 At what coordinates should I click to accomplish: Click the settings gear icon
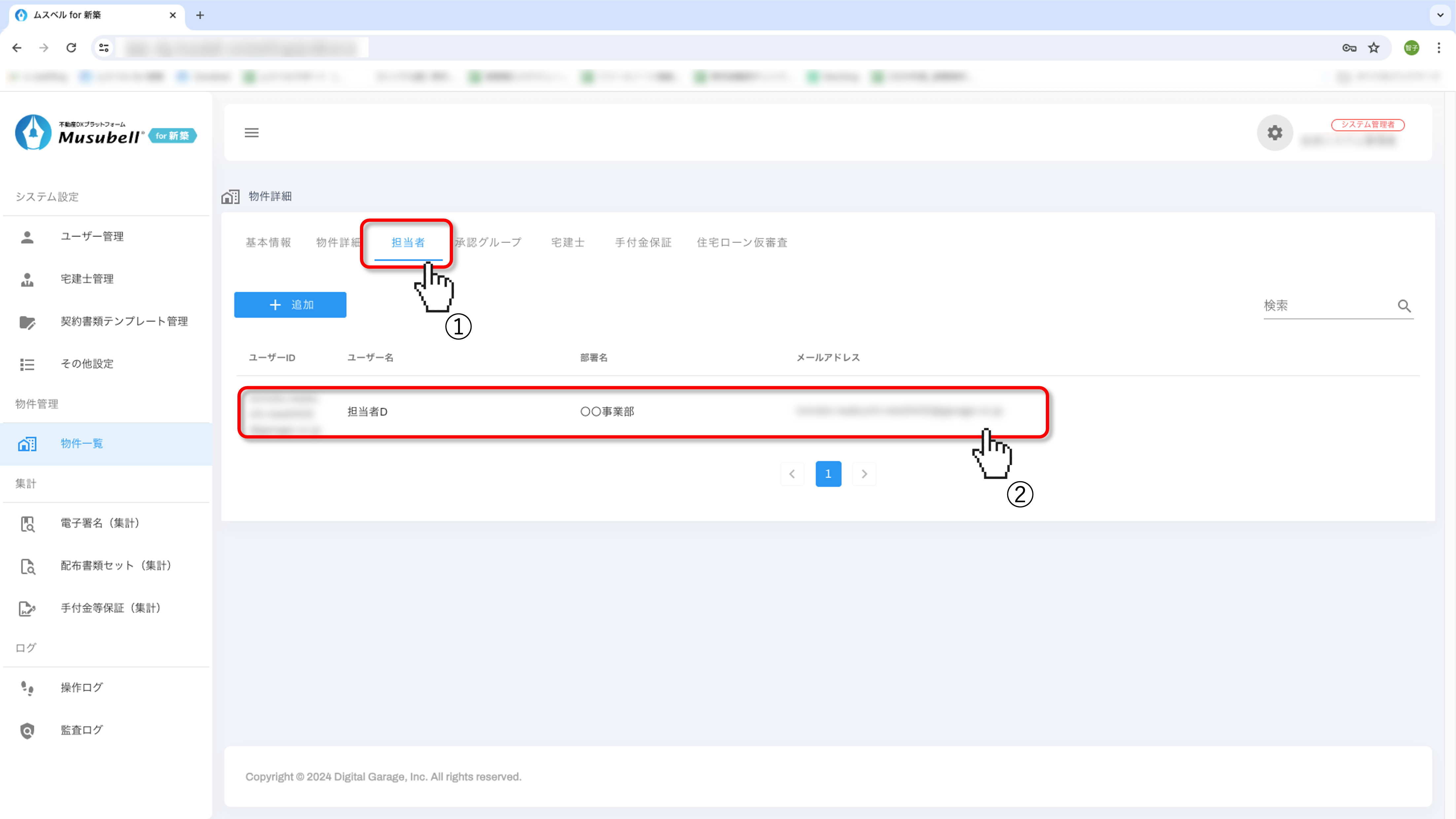coord(1275,132)
